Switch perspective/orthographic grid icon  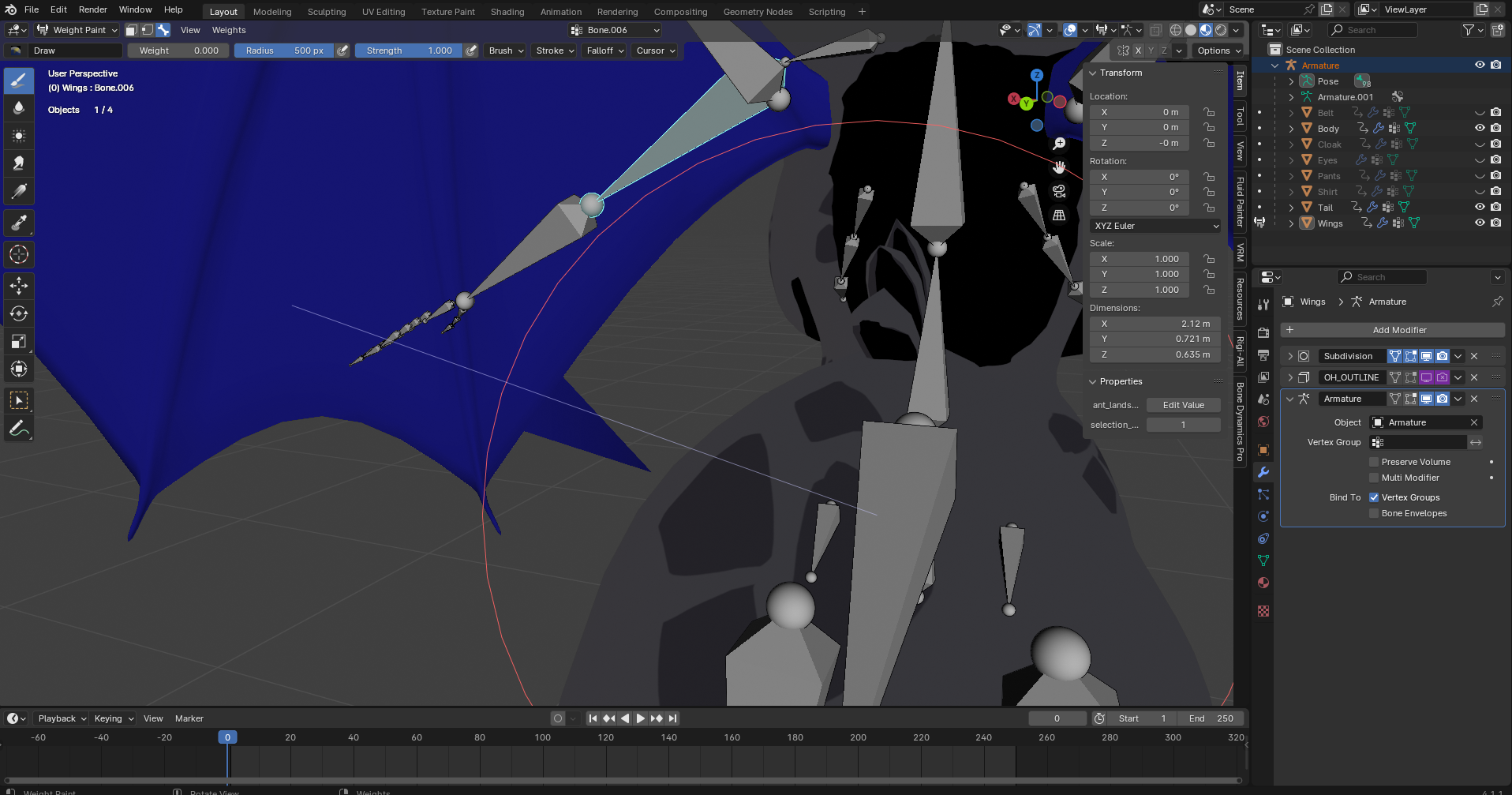pos(1059,215)
